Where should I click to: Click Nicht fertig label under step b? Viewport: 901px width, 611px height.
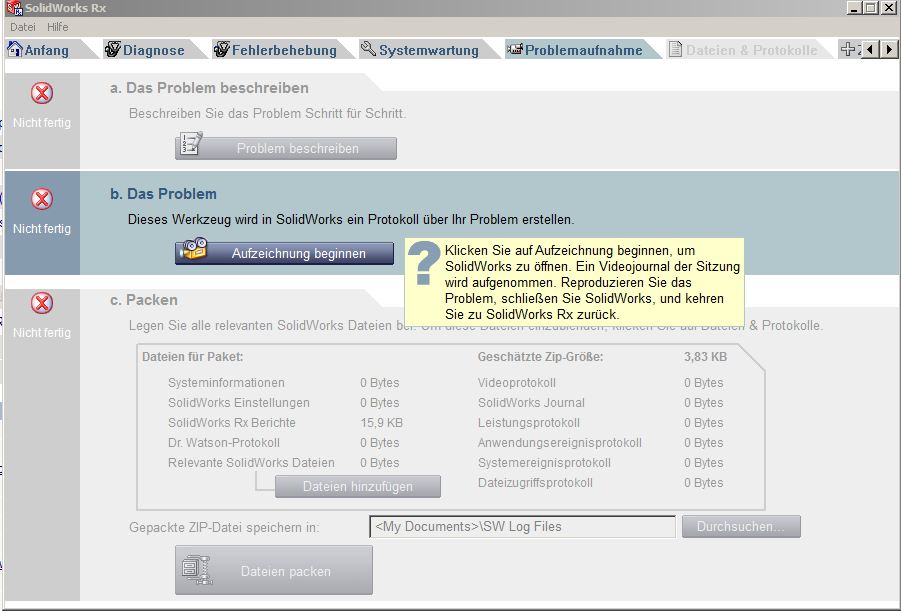[x=42, y=229]
